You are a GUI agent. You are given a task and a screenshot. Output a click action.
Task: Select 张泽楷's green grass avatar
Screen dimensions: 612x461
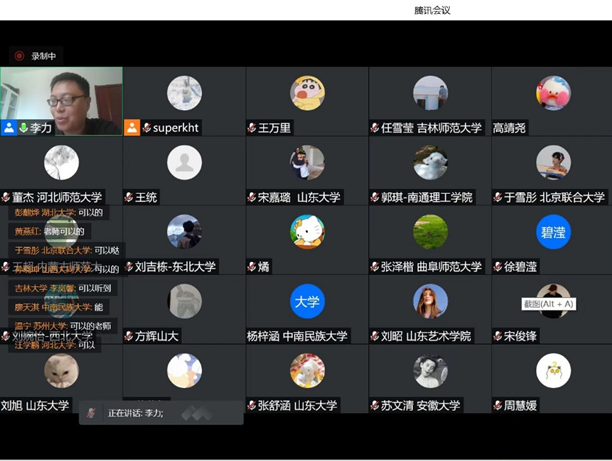pos(430,232)
